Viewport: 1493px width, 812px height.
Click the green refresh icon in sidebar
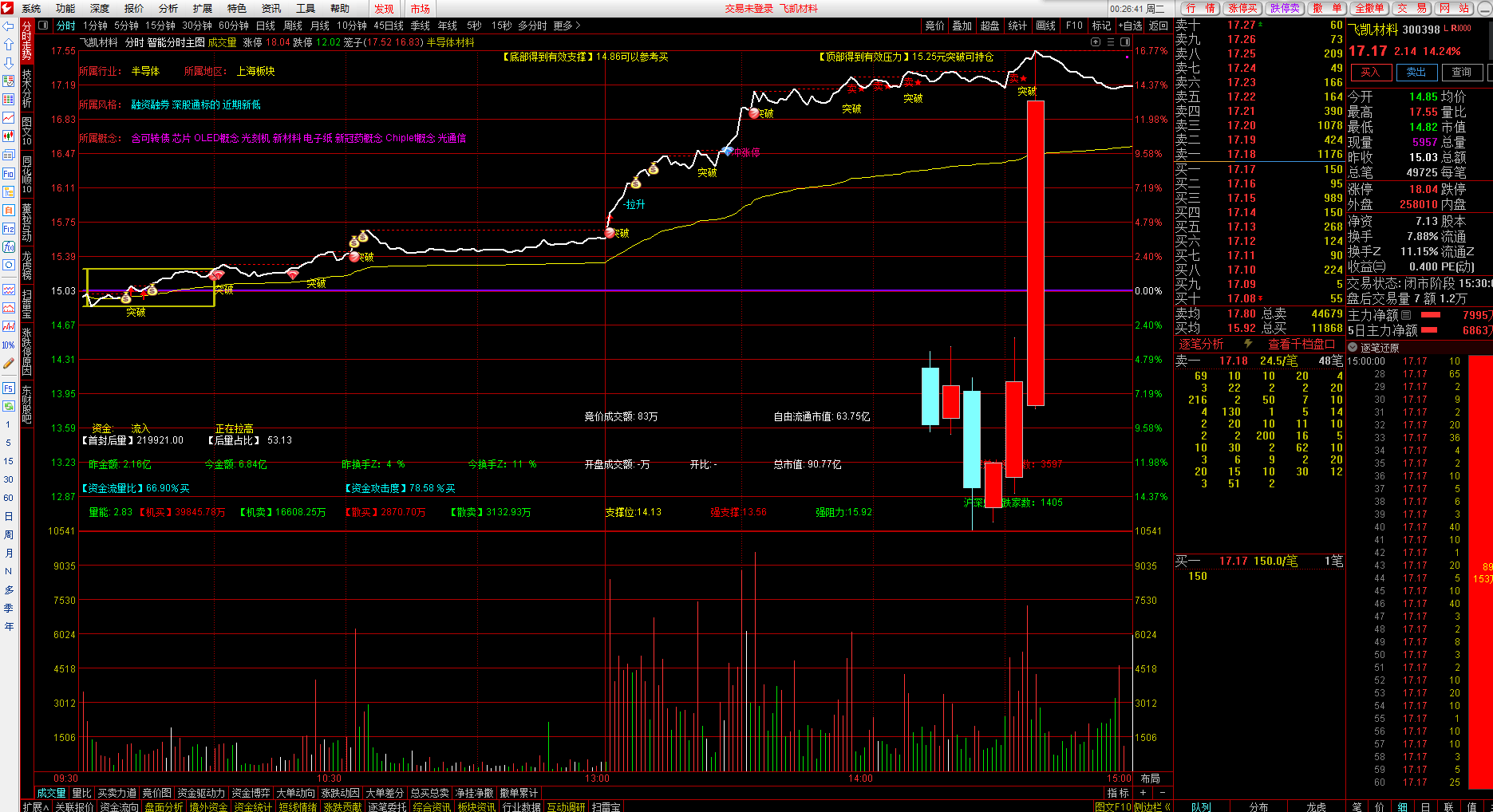9,406
